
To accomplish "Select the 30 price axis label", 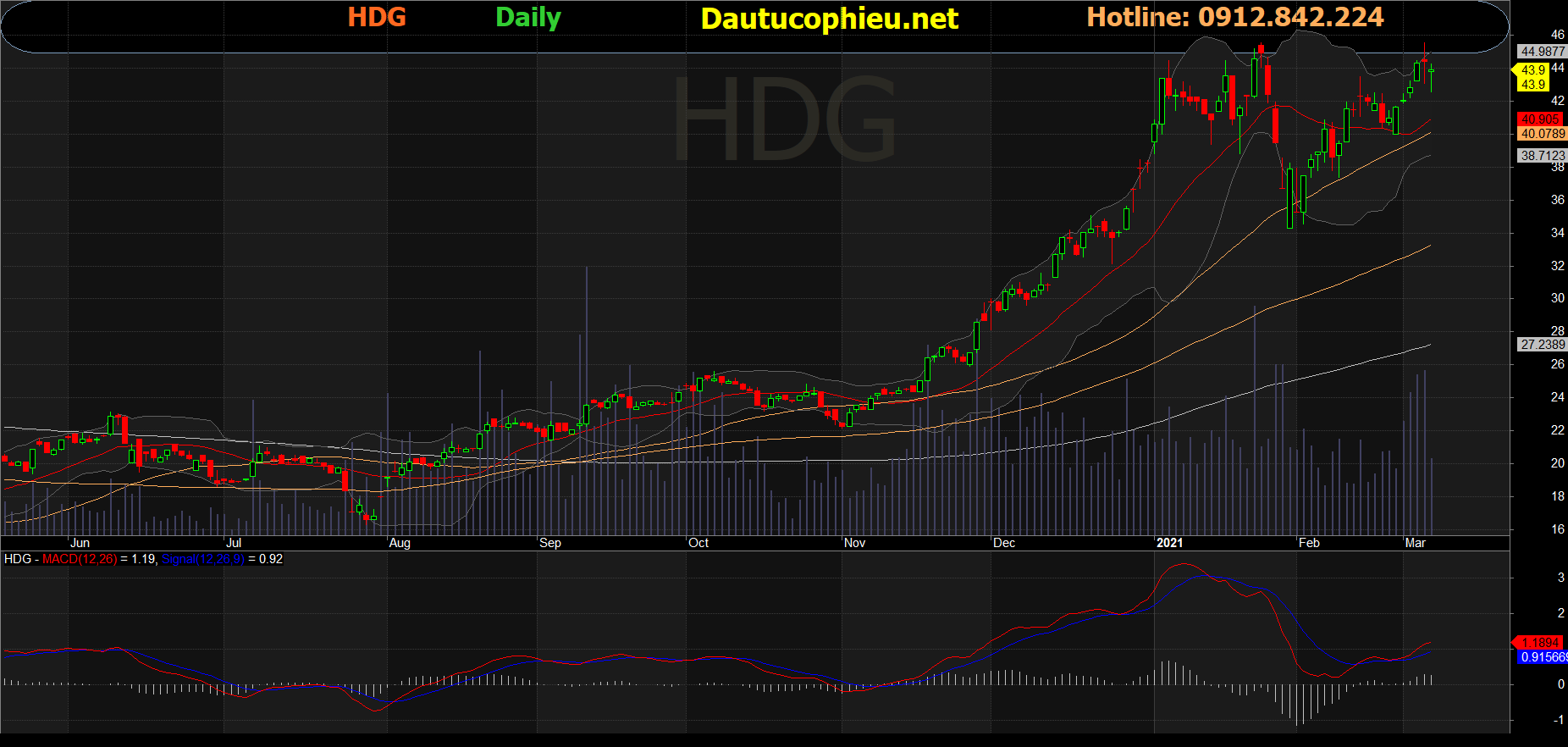I will (x=1558, y=298).
